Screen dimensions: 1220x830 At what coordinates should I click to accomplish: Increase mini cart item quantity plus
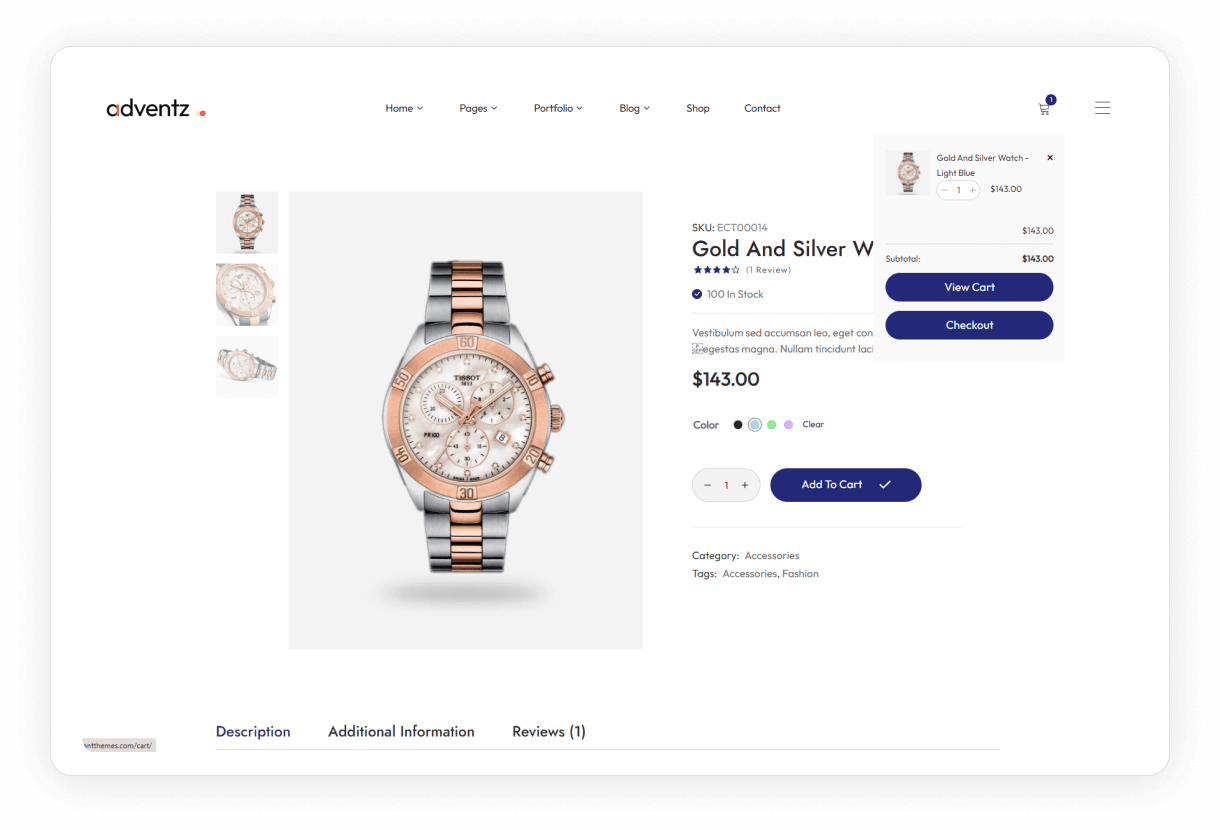click(972, 190)
